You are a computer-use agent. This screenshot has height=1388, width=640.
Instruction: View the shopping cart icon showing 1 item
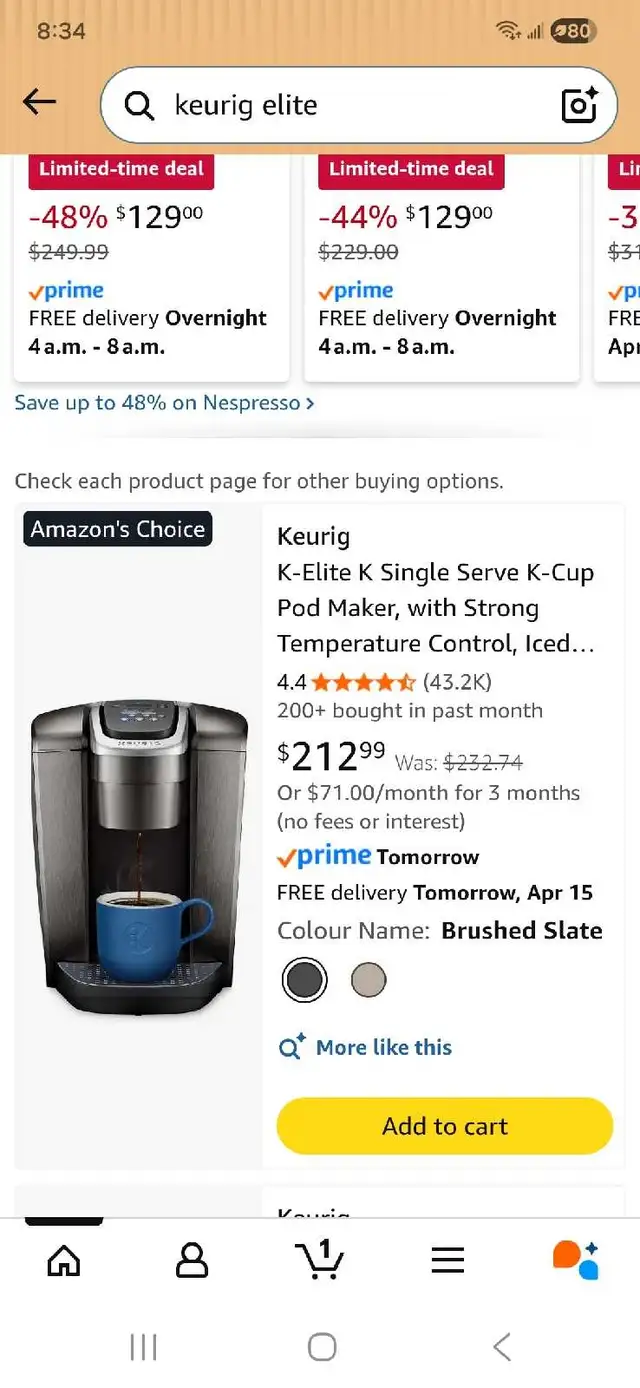point(320,1260)
